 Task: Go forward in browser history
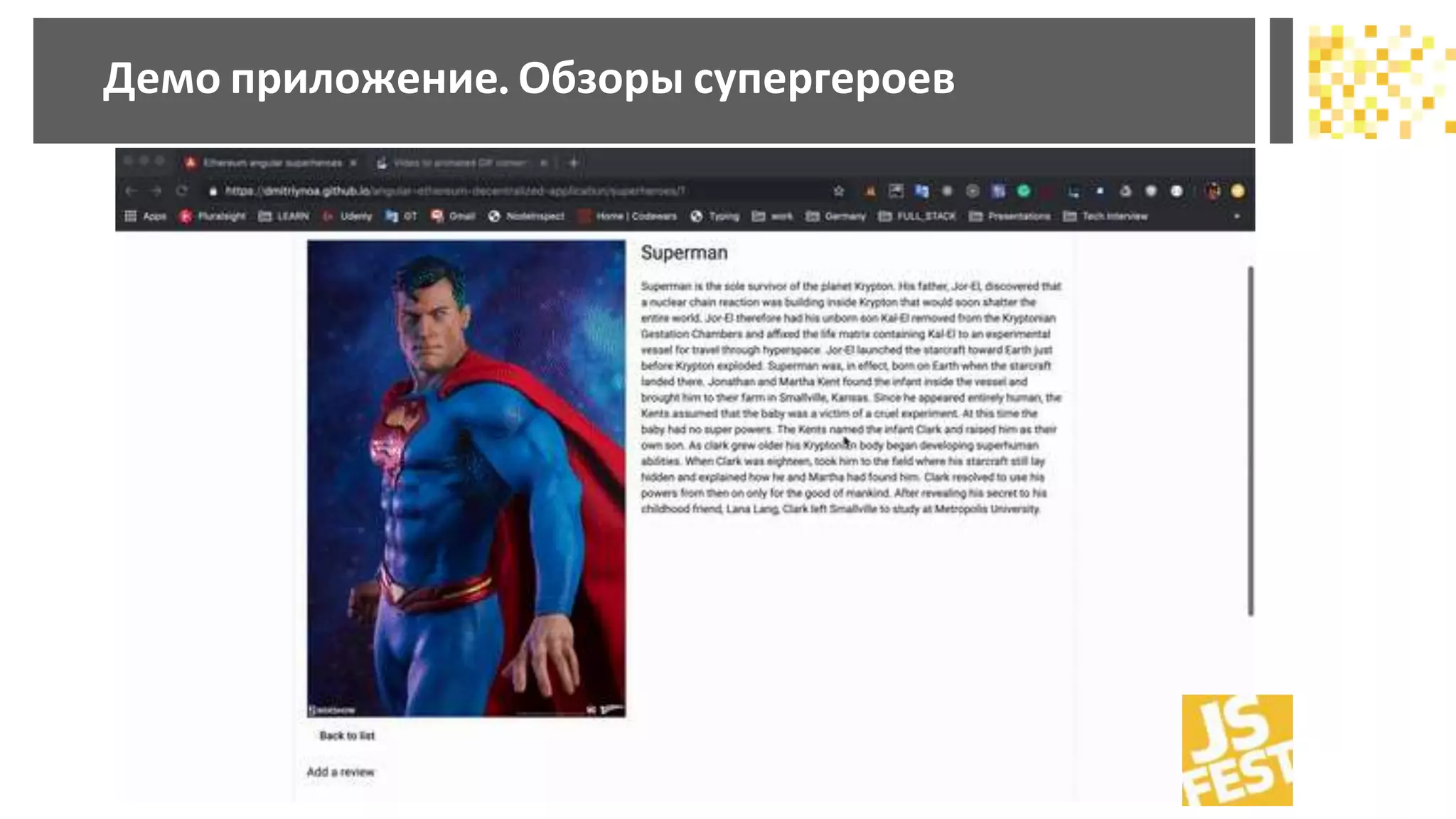click(x=156, y=191)
